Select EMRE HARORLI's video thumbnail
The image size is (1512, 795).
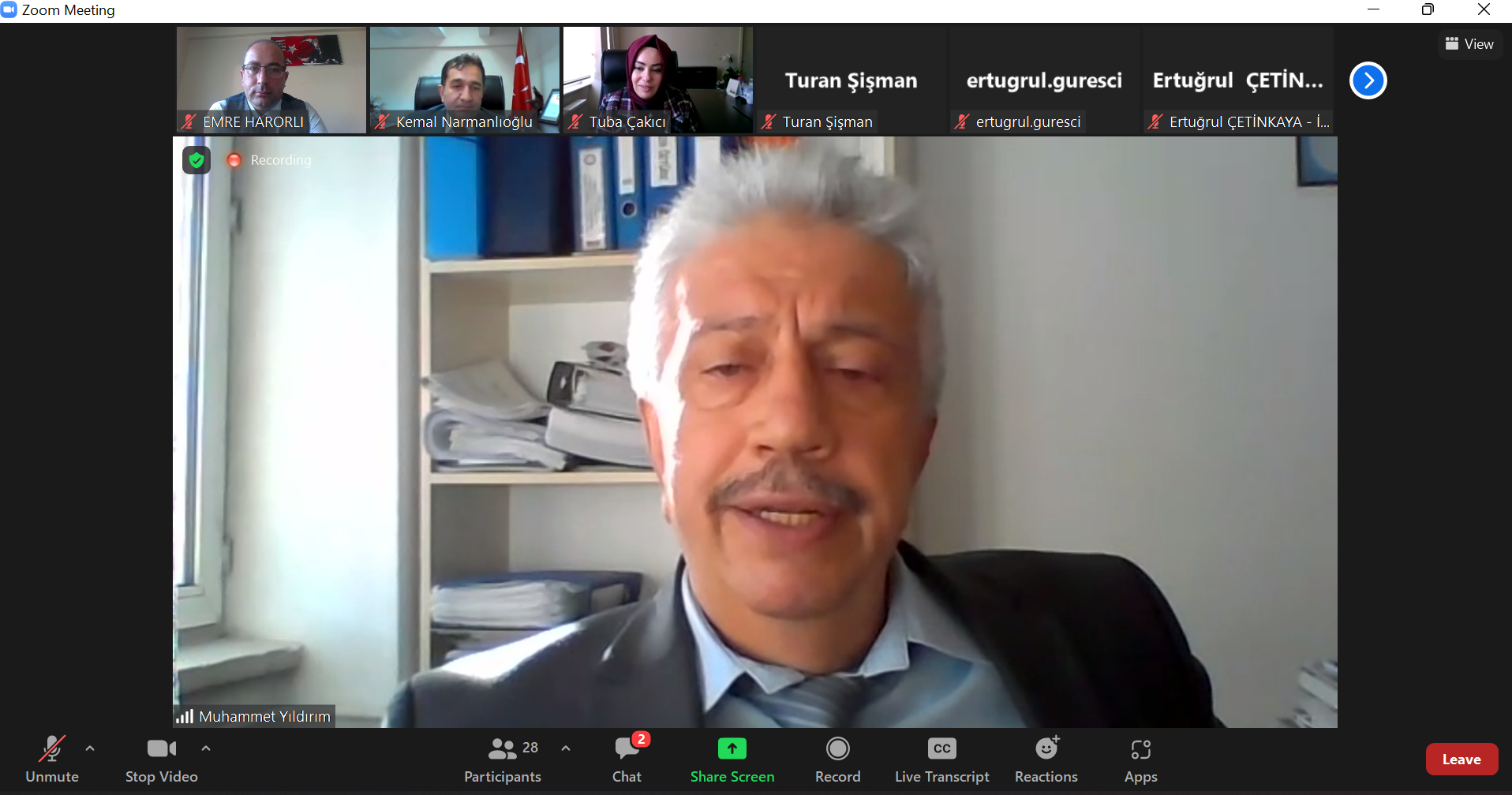tap(271, 79)
